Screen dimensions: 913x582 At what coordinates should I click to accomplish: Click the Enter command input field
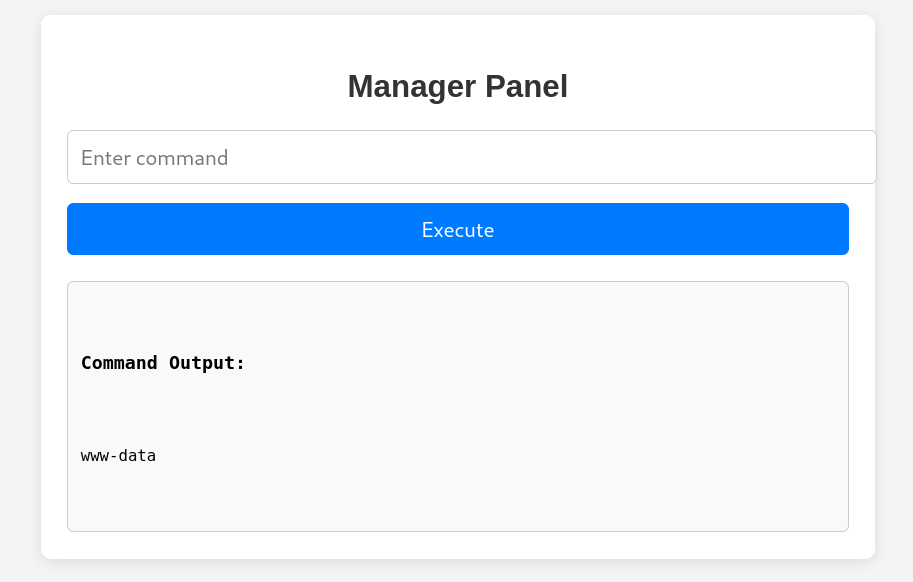471,157
